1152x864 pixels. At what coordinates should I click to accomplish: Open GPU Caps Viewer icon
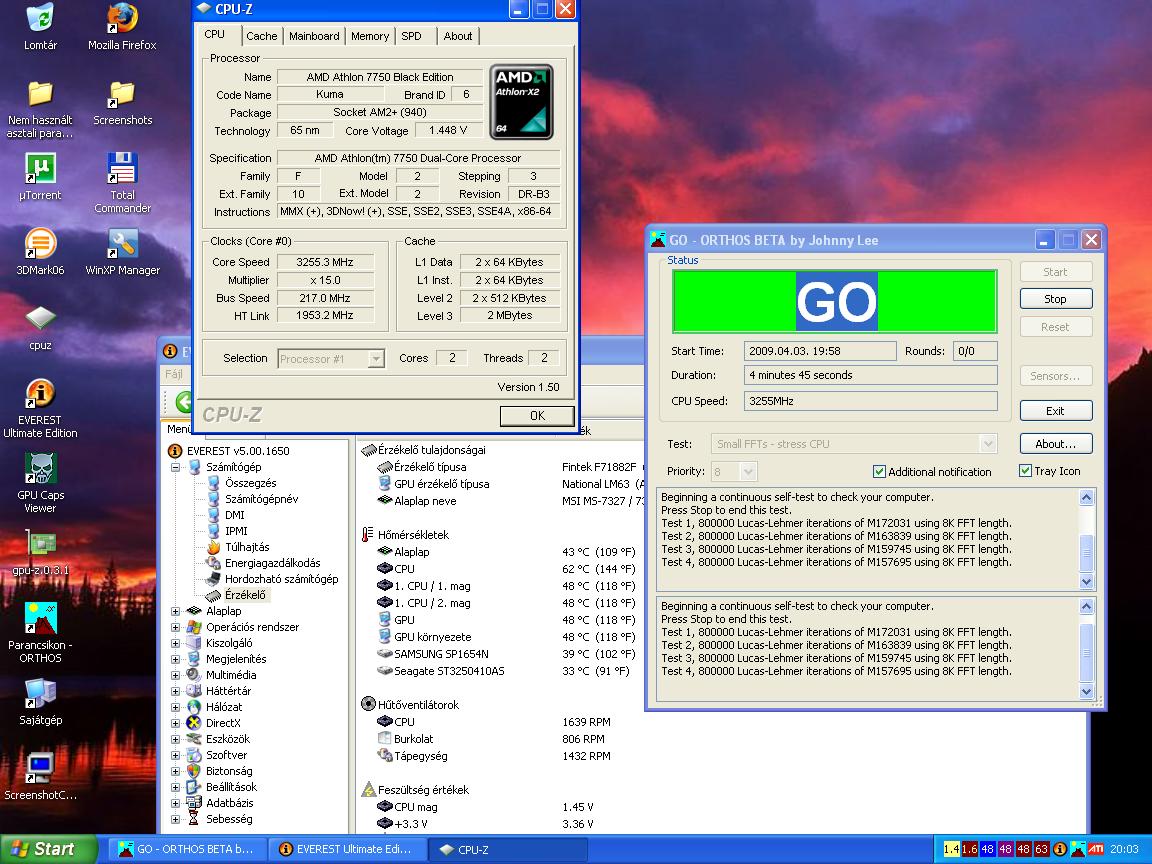tap(40, 483)
